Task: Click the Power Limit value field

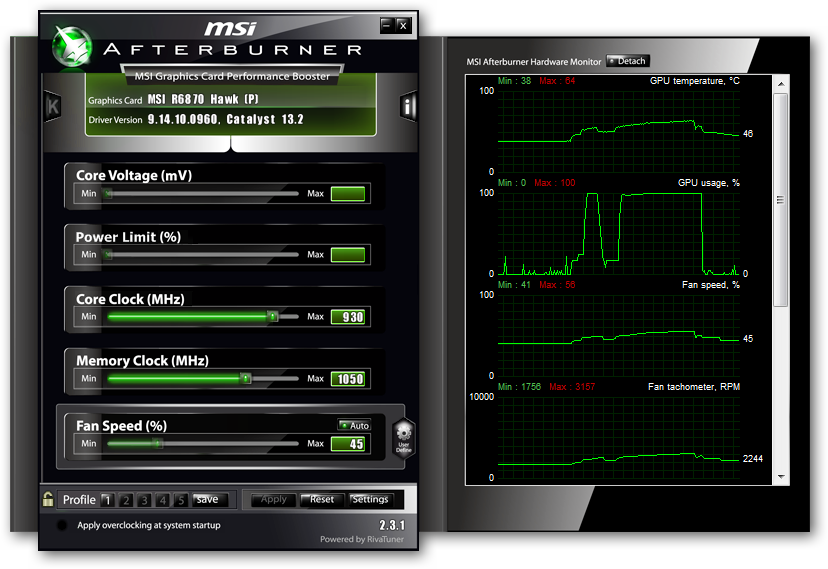Action: [x=348, y=255]
